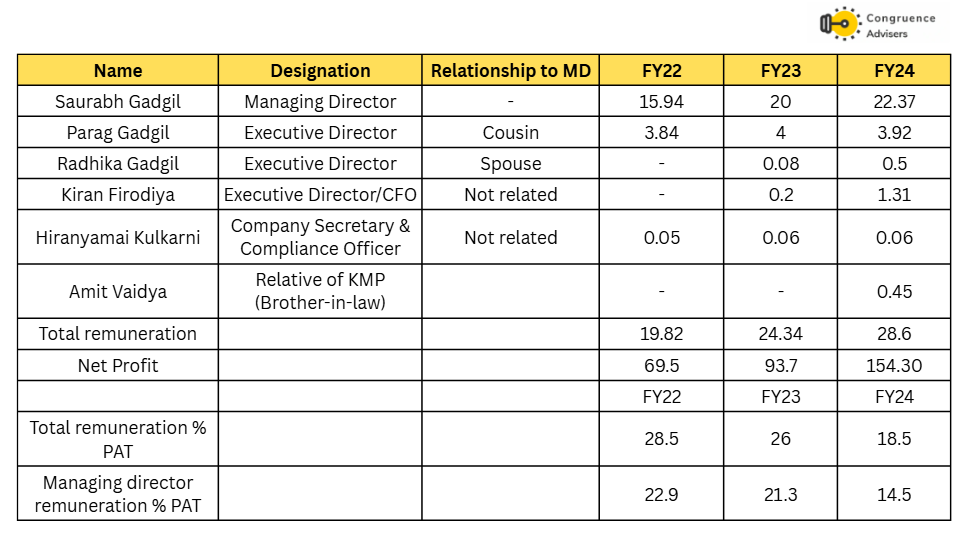Click Radhika Gadgil's Spouse cell
Screen dimensions: 967x538
511,163
